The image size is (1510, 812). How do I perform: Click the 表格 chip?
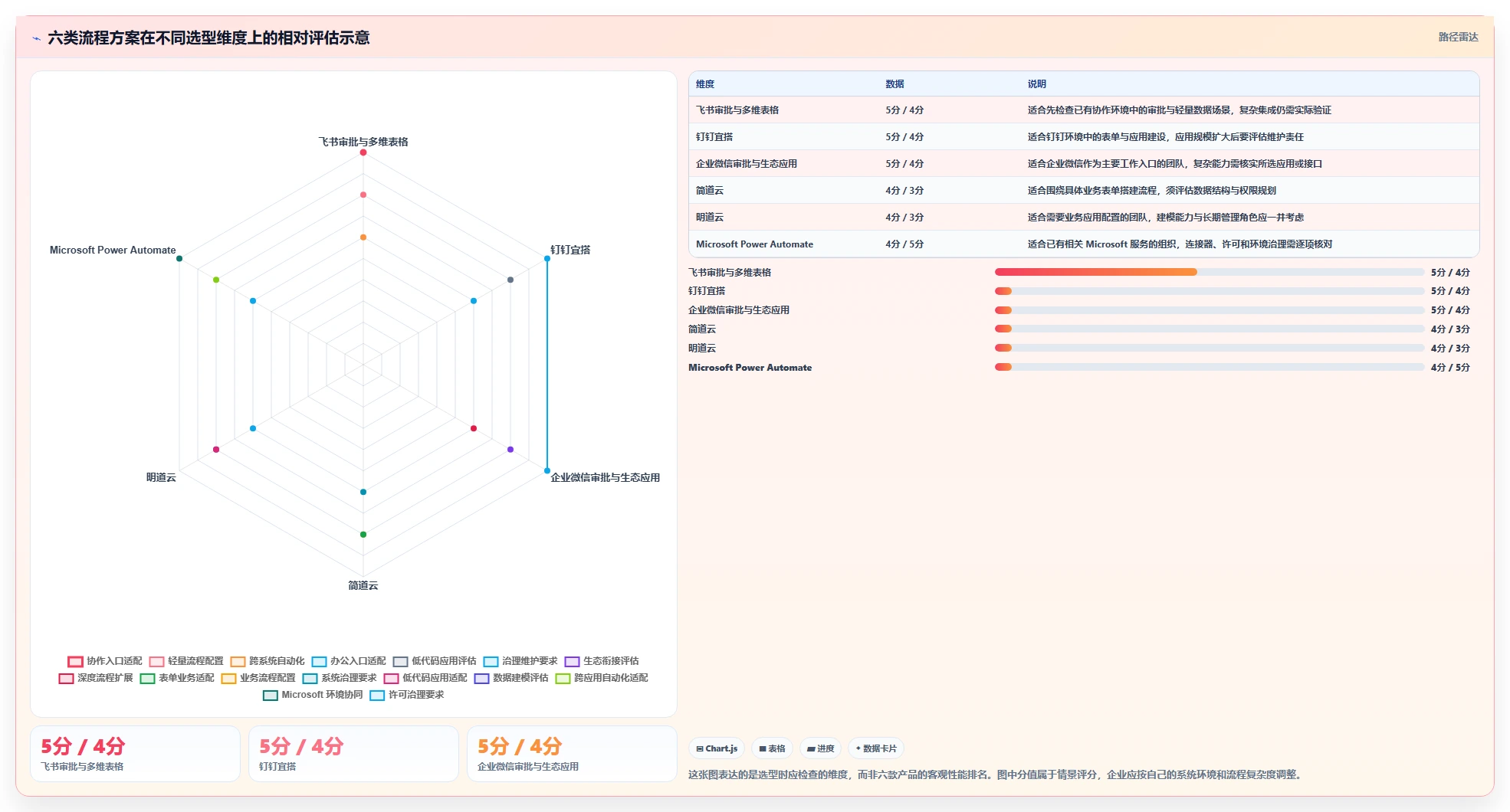(772, 748)
